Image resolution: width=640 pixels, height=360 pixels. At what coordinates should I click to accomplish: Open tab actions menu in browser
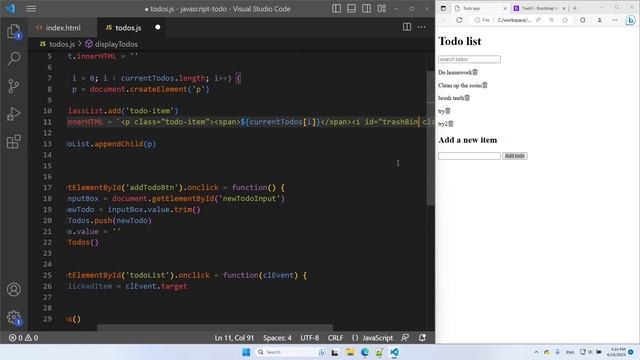pos(444,8)
